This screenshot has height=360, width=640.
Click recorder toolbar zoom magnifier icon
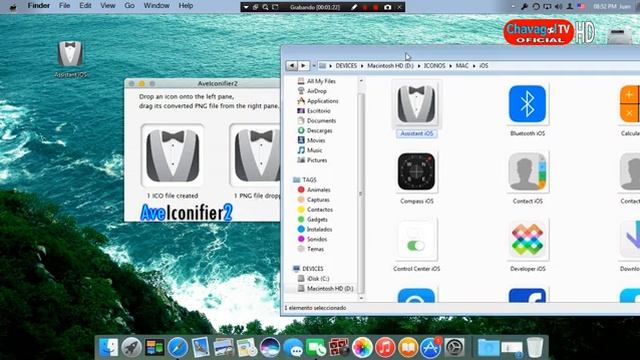[265, 7]
